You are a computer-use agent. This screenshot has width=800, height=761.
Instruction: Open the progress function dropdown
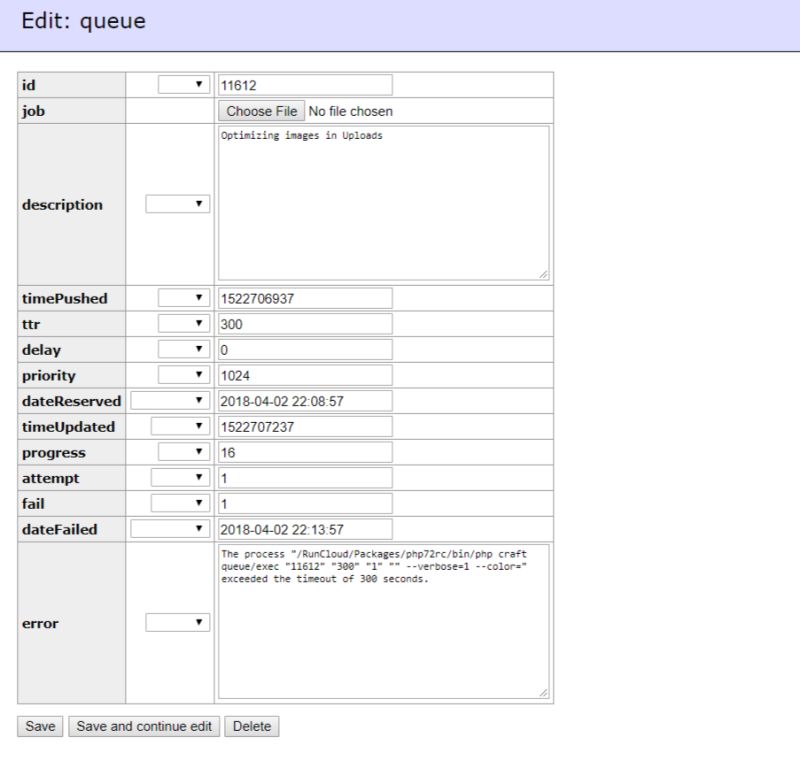[184, 452]
